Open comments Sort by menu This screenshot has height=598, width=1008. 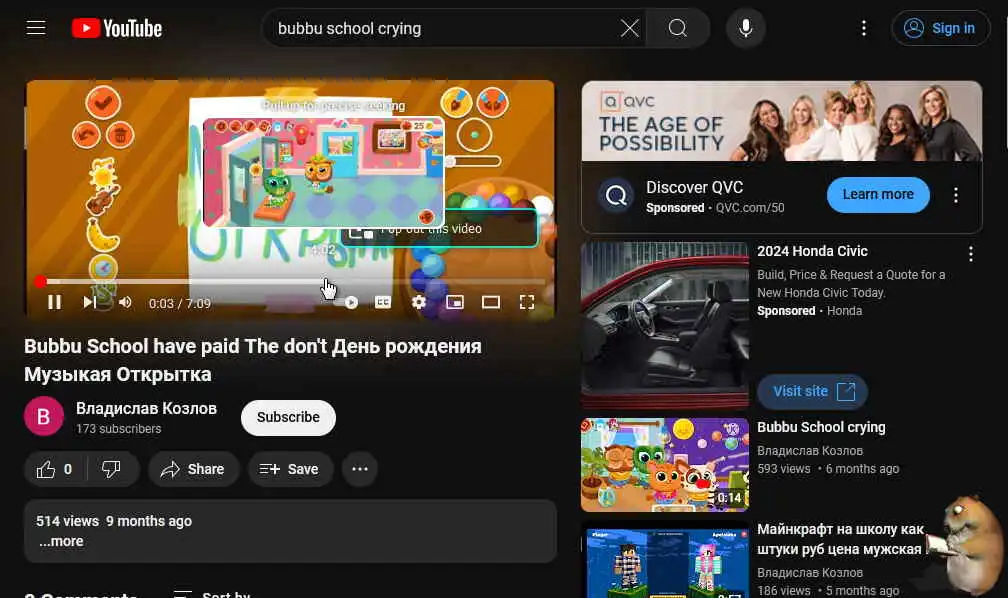click(x=212, y=594)
